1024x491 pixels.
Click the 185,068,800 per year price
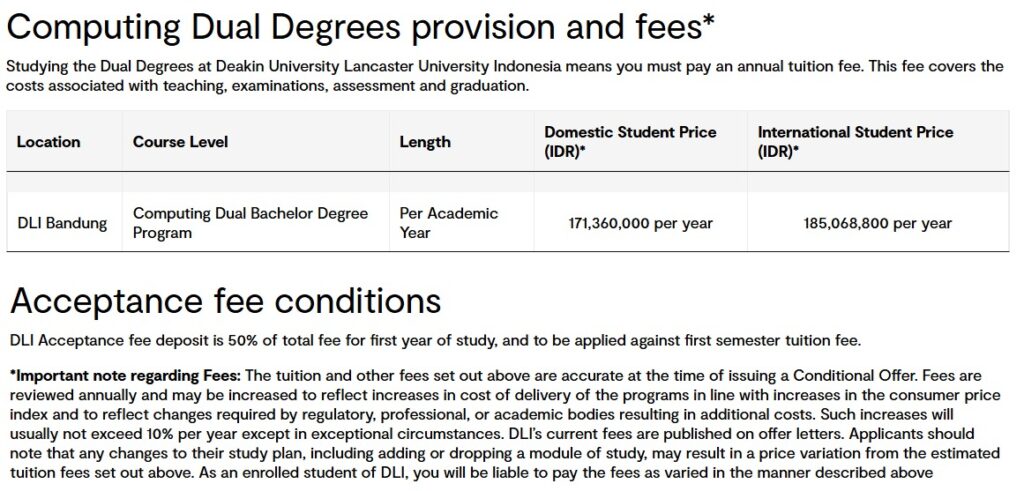[x=878, y=223]
